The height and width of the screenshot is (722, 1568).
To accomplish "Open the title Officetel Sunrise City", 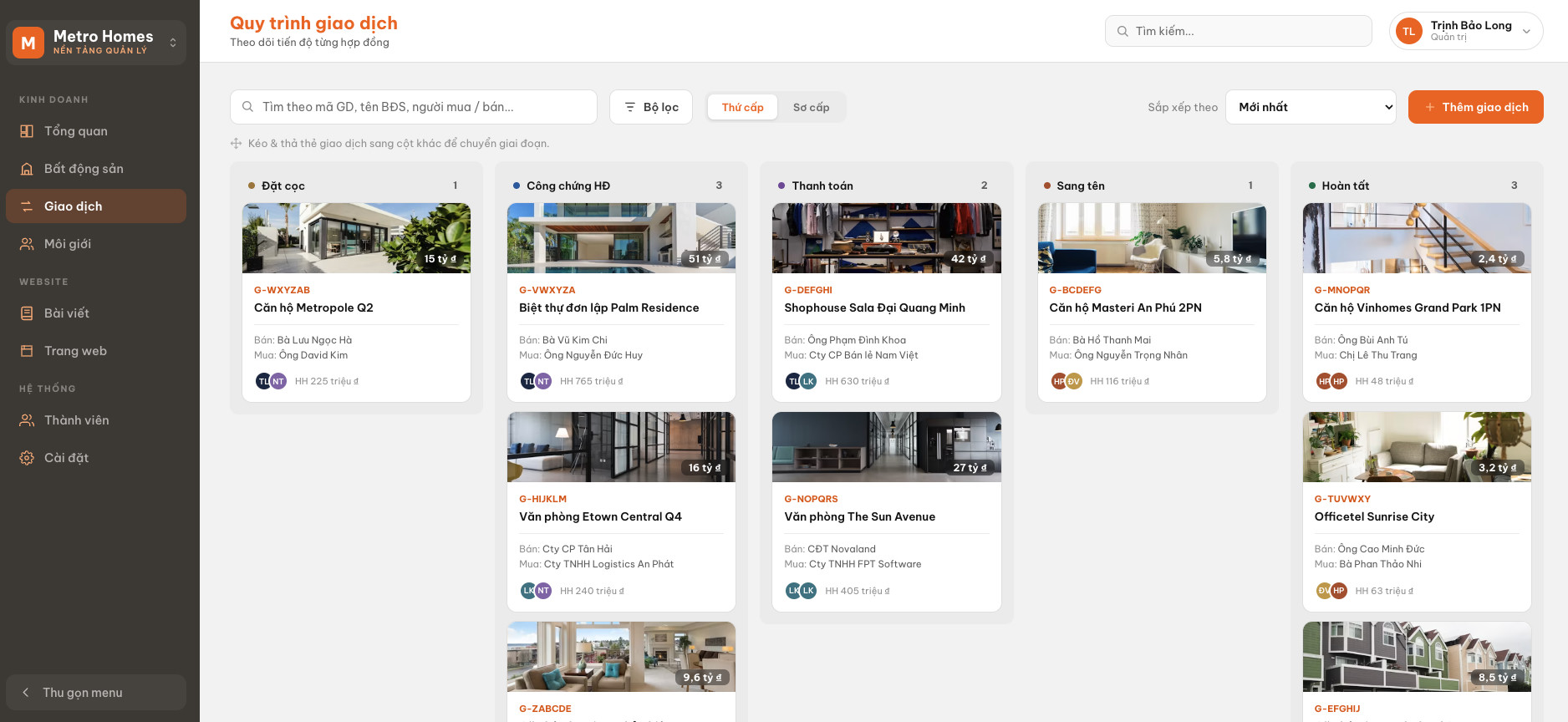I will (1374, 516).
